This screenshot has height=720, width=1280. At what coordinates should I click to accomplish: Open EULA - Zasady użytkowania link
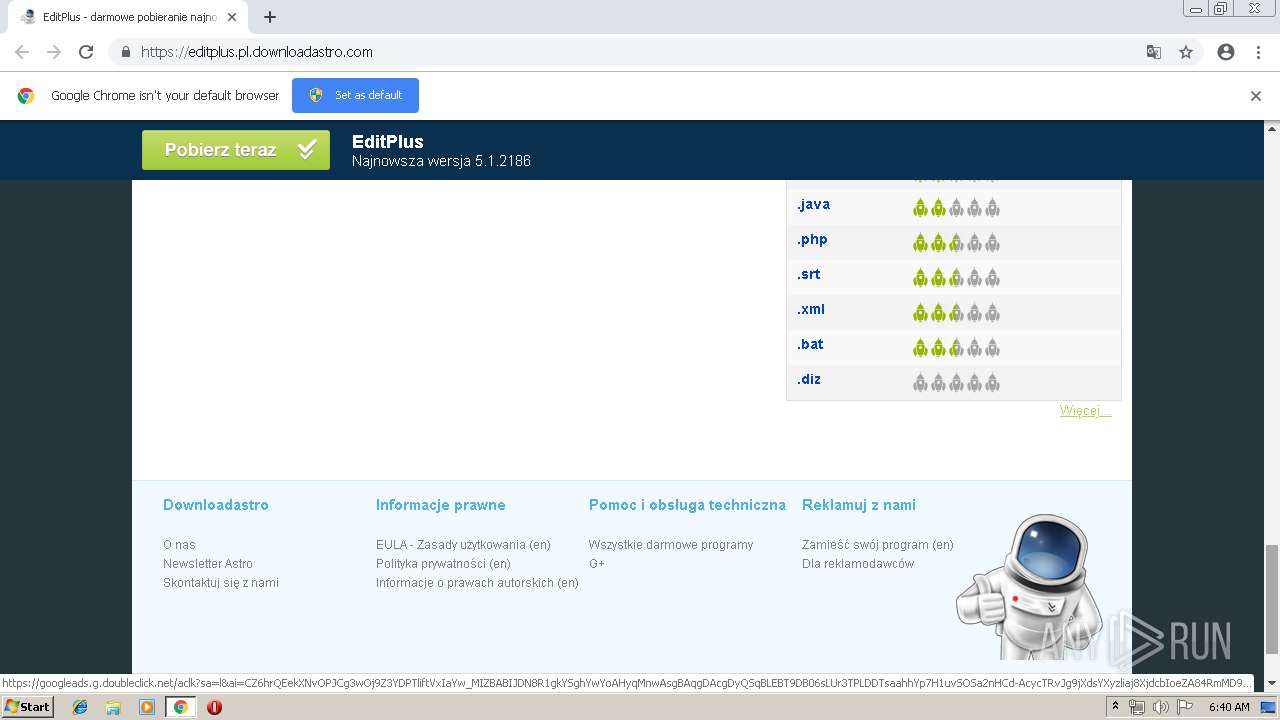(463, 545)
